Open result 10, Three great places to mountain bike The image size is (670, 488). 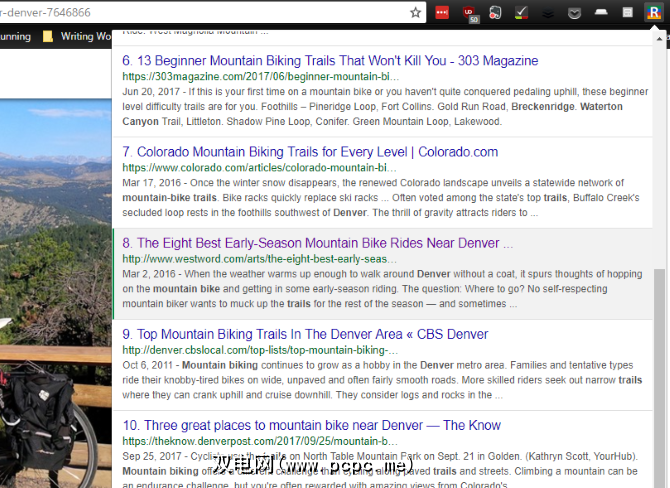click(311, 425)
